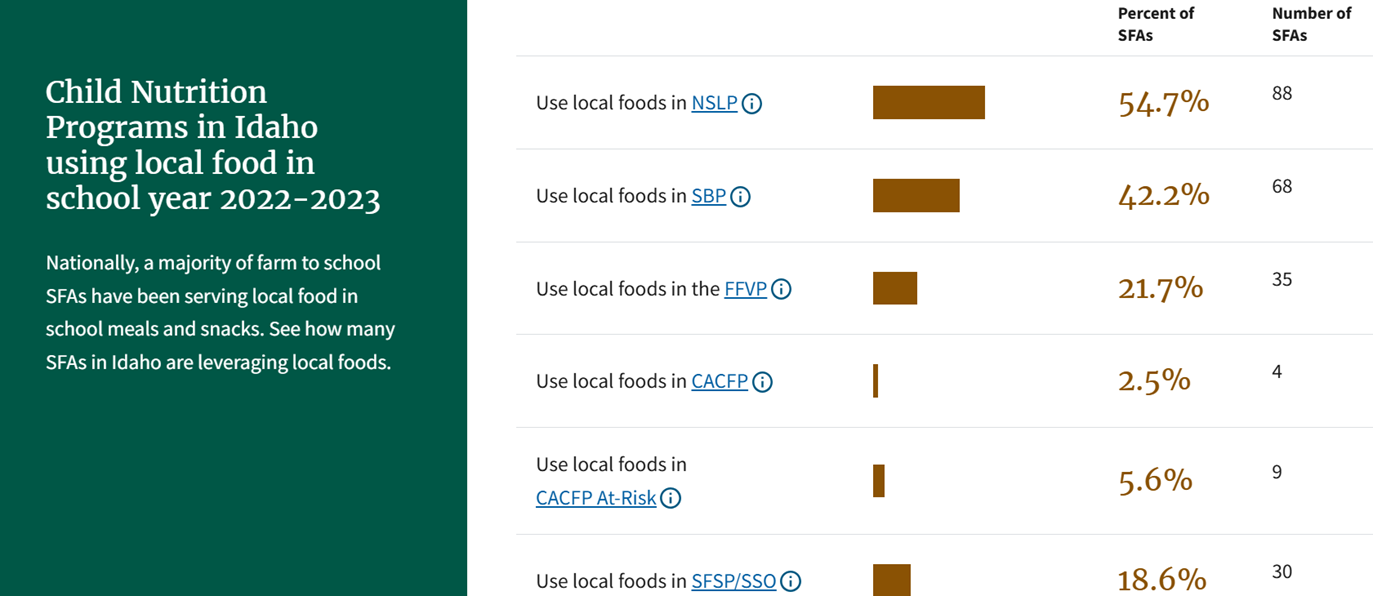The height and width of the screenshot is (596, 1373).
Task: Click the info icon next to SFSP/SSO
Action: click(790, 581)
